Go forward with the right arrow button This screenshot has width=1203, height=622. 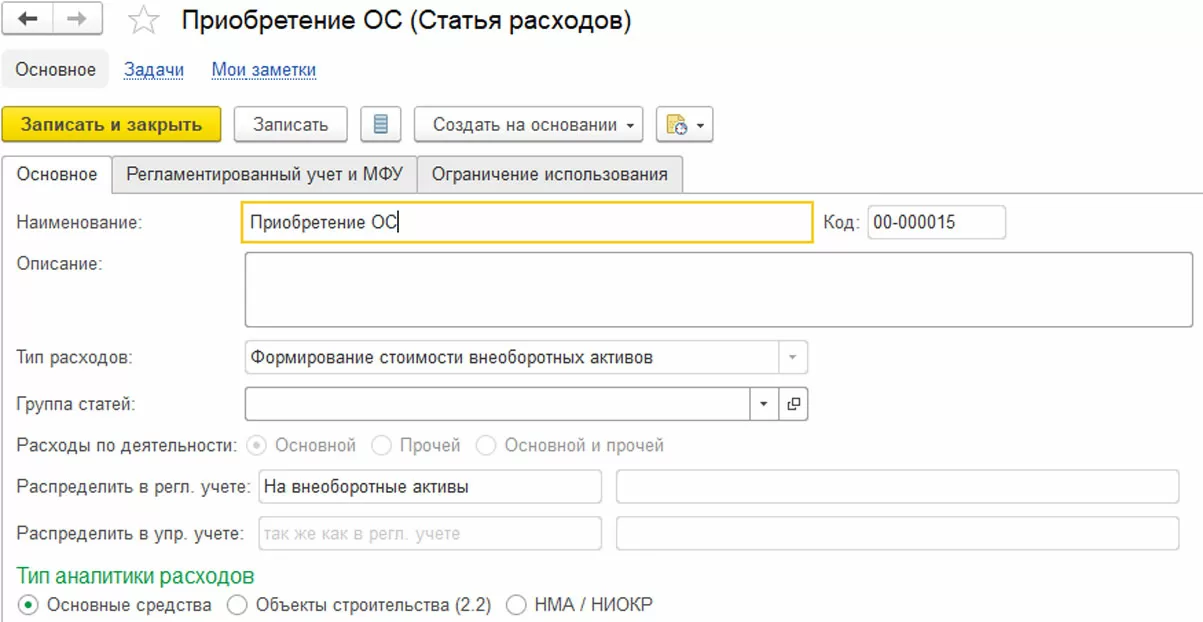(76, 20)
